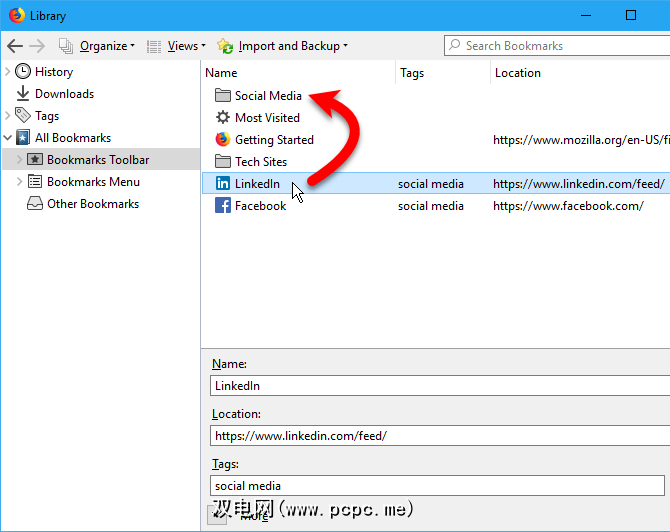
Task: Maximize the Library window
Action: click(631, 15)
